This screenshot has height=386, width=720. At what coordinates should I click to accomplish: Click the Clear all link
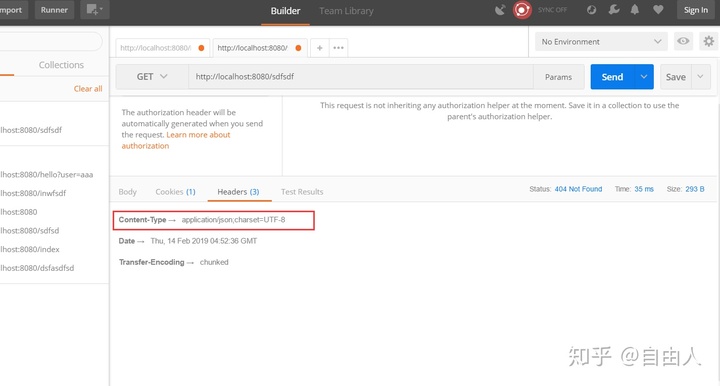(88, 89)
